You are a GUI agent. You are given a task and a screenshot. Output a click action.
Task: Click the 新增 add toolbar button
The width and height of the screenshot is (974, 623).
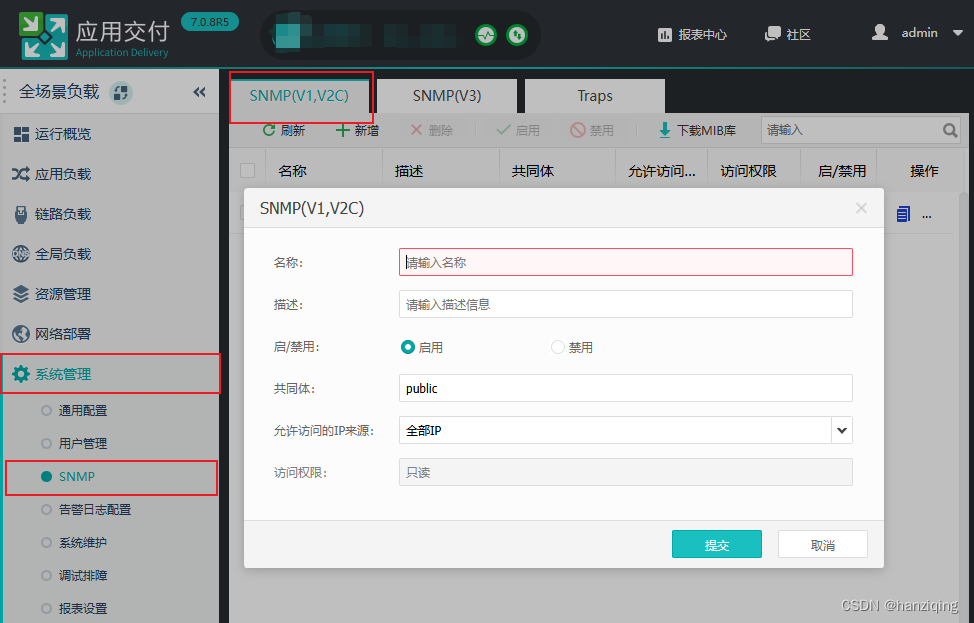point(357,130)
